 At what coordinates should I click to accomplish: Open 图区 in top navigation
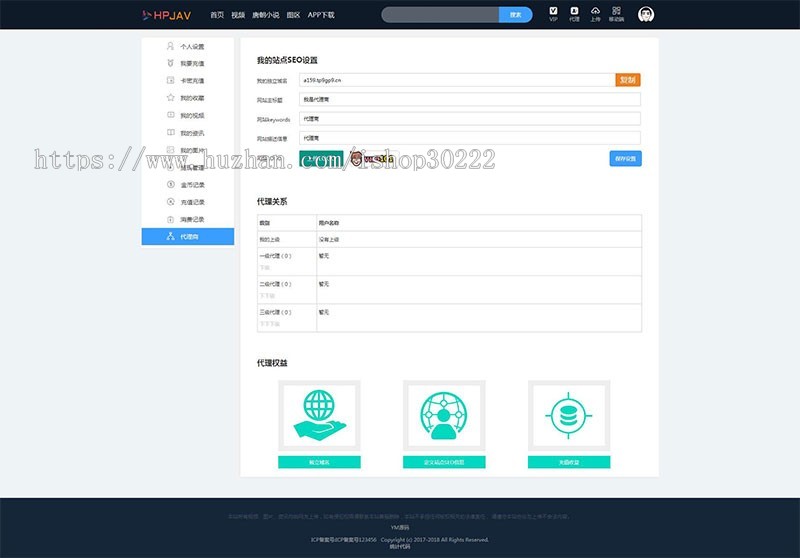(293, 15)
